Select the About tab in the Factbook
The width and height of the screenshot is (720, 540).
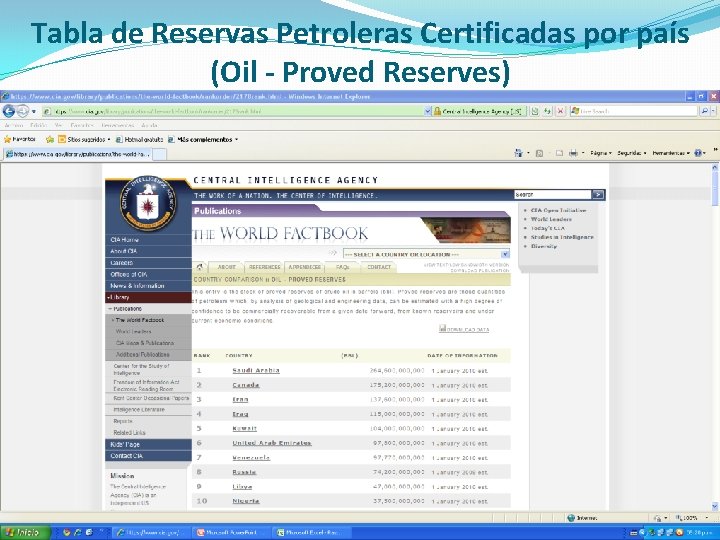[x=226, y=267]
